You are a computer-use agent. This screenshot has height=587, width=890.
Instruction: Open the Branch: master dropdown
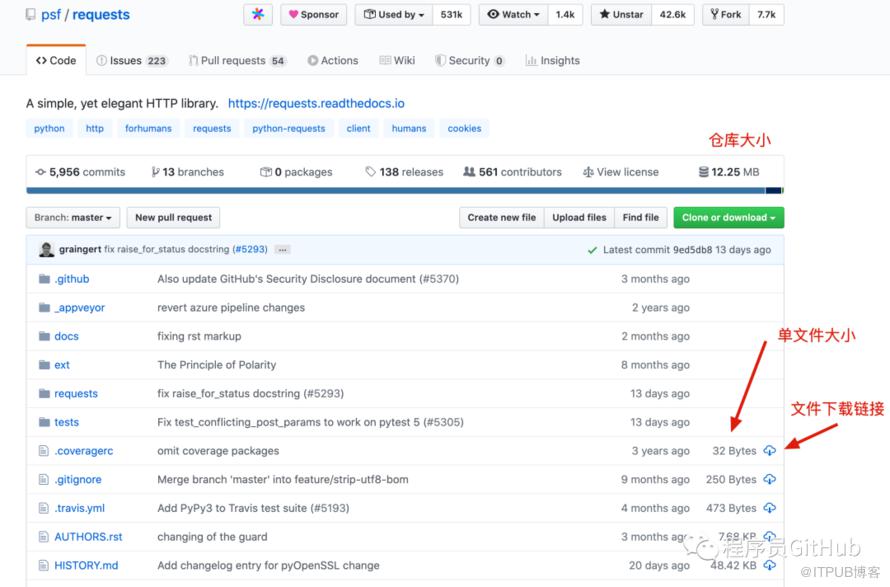coord(73,217)
